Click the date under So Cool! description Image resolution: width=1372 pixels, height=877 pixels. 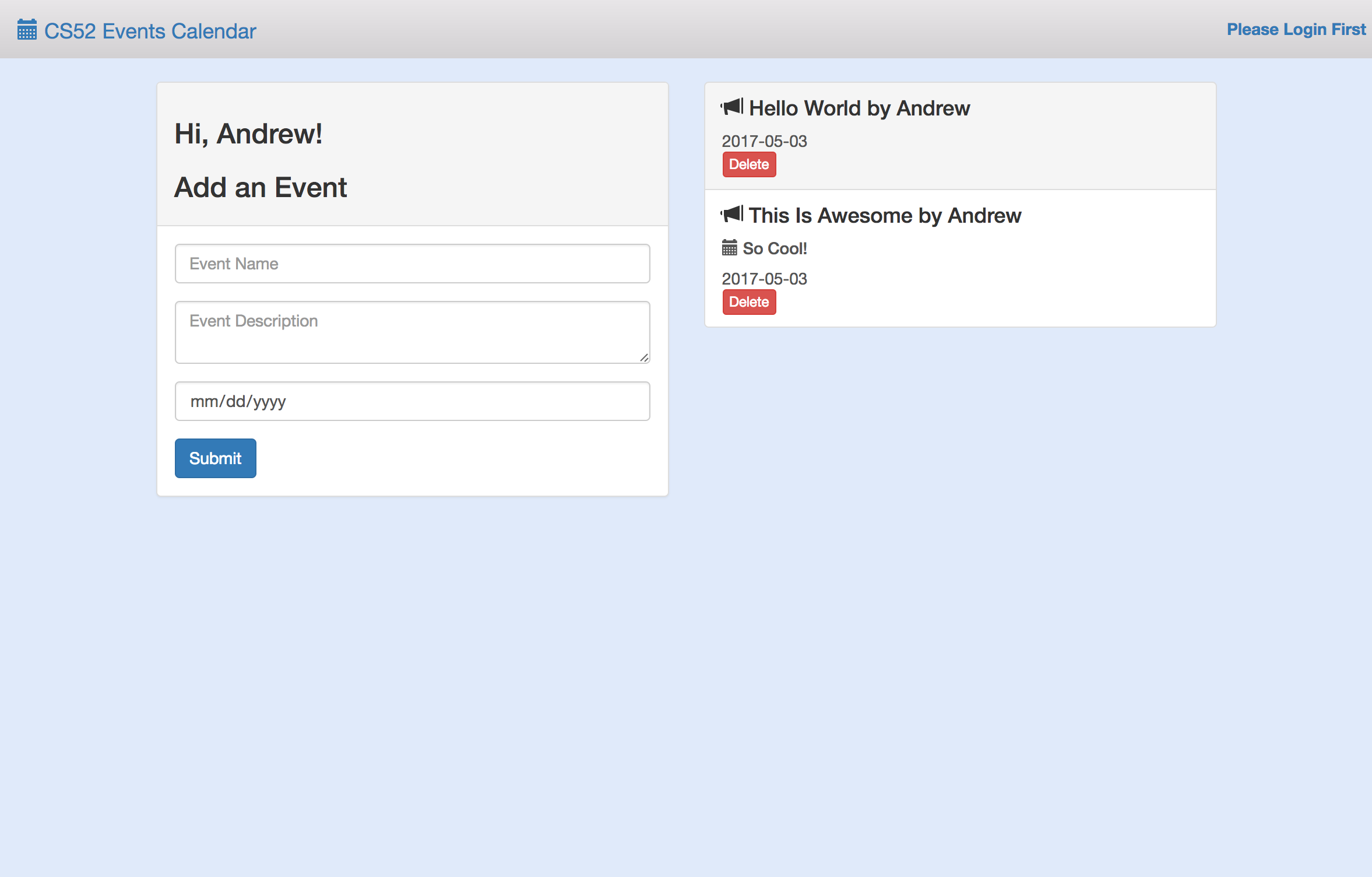[764, 279]
